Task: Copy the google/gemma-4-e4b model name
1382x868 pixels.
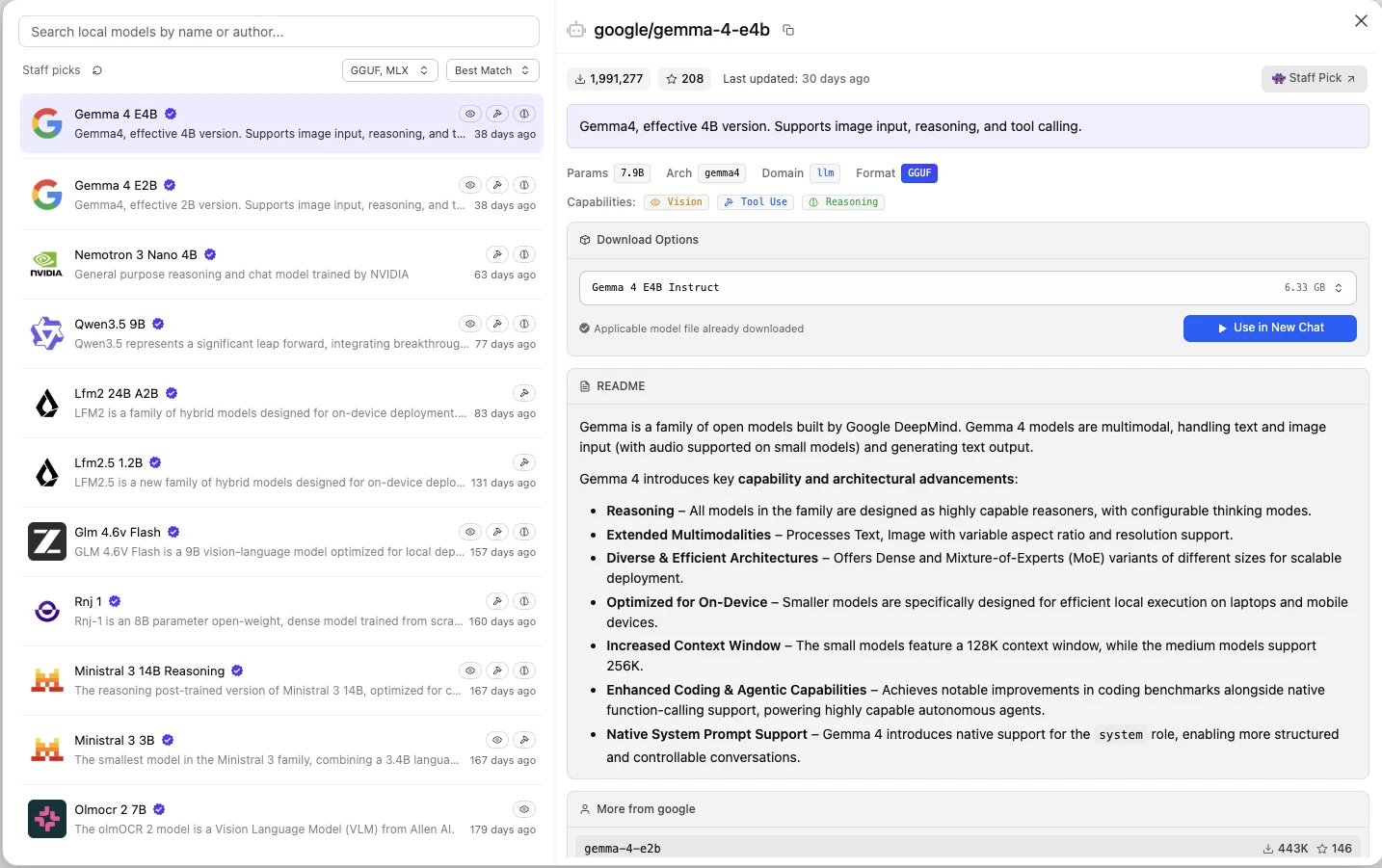Action: click(788, 30)
